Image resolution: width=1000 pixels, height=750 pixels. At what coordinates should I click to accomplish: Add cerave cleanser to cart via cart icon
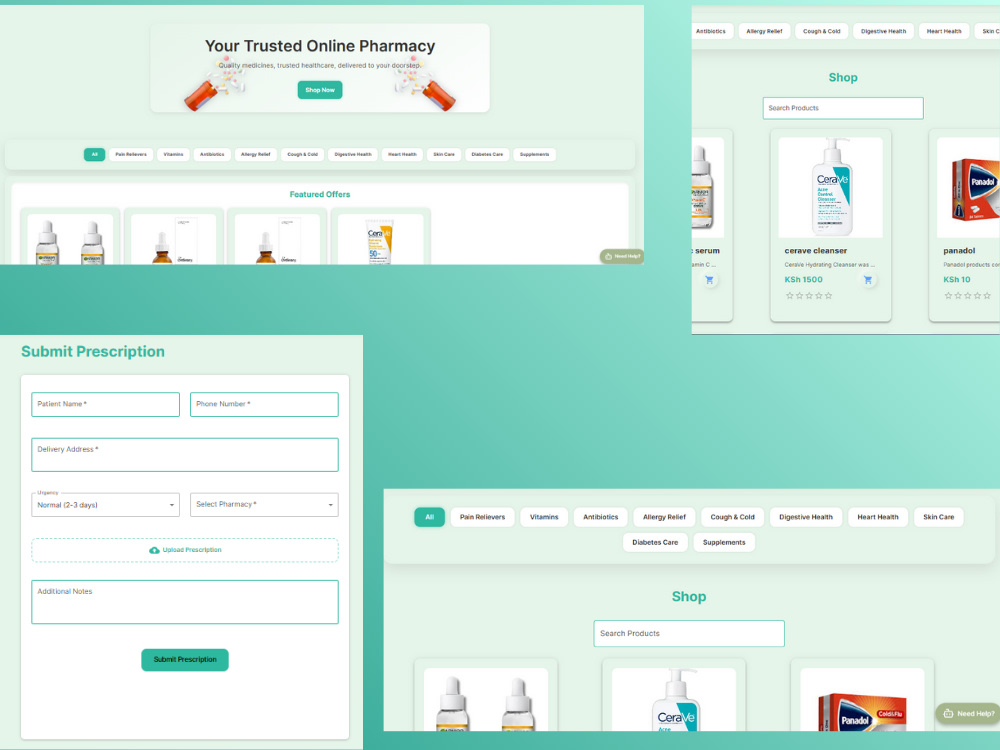[x=867, y=280]
